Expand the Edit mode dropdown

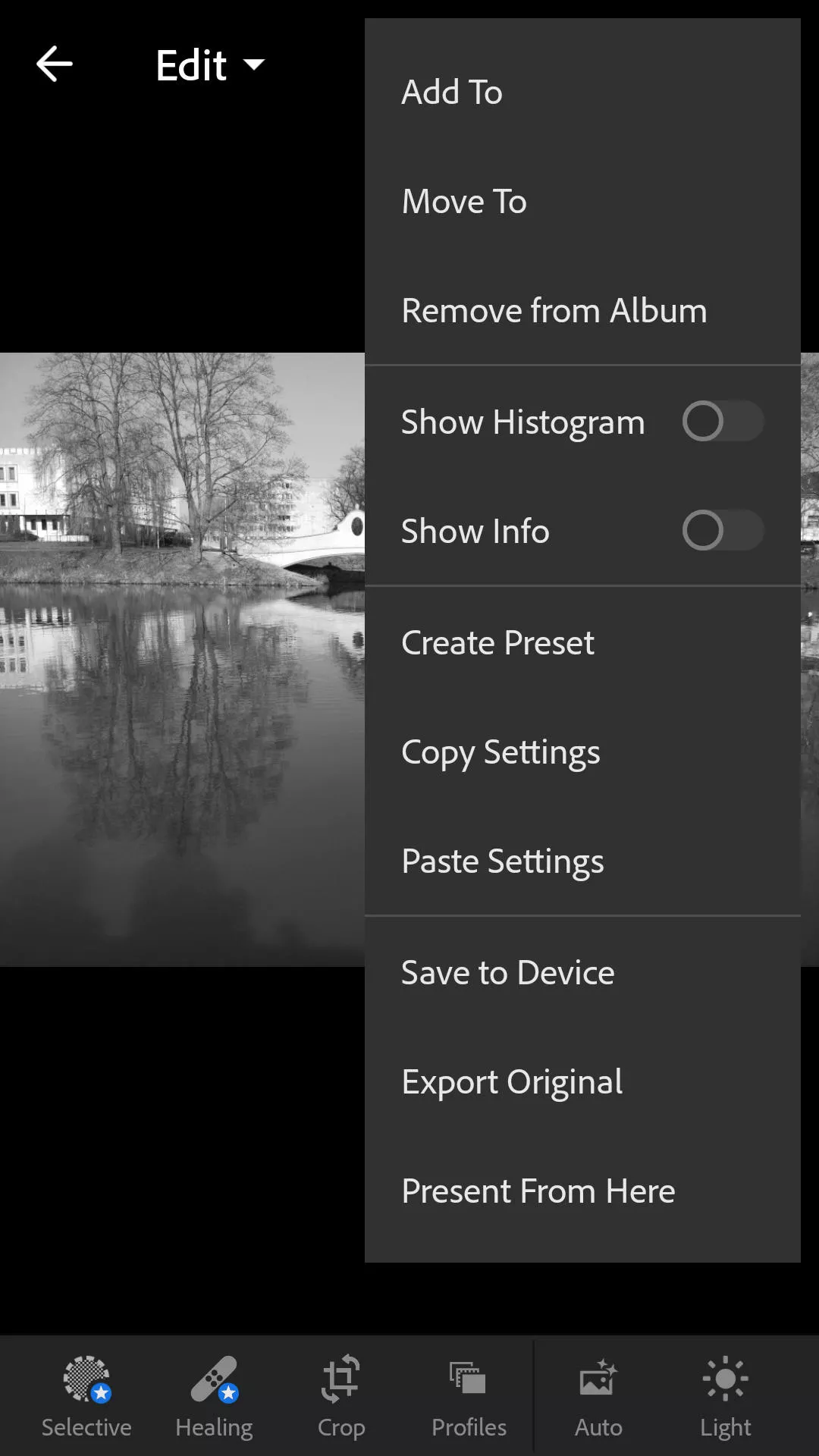tap(210, 65)
